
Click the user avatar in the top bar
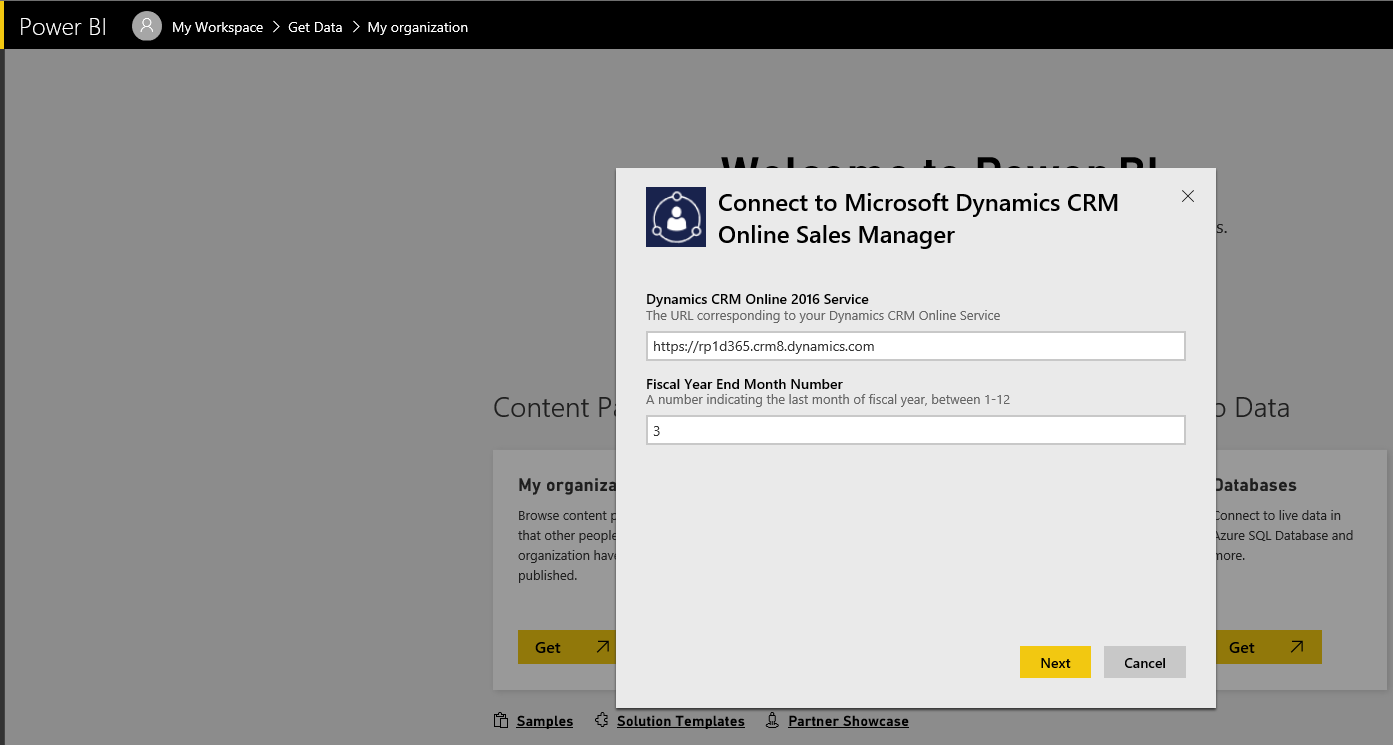click(x=146, y=26)
